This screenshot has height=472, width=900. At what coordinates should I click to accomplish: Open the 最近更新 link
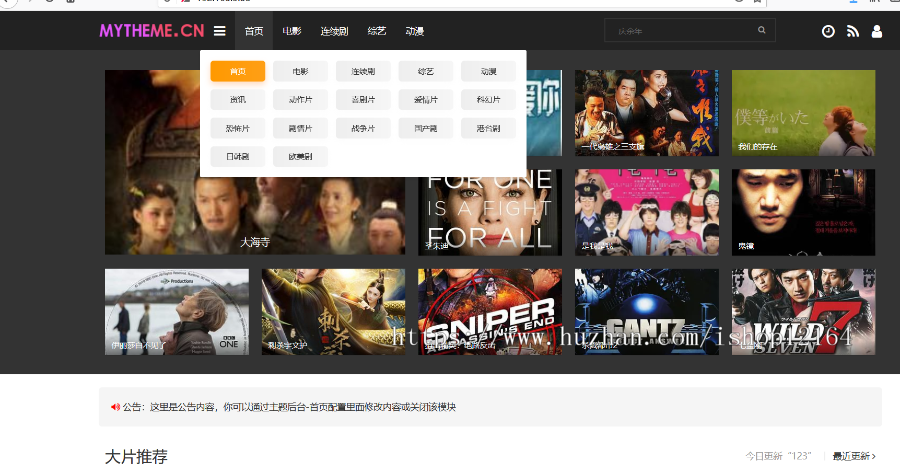click(854, 456)
